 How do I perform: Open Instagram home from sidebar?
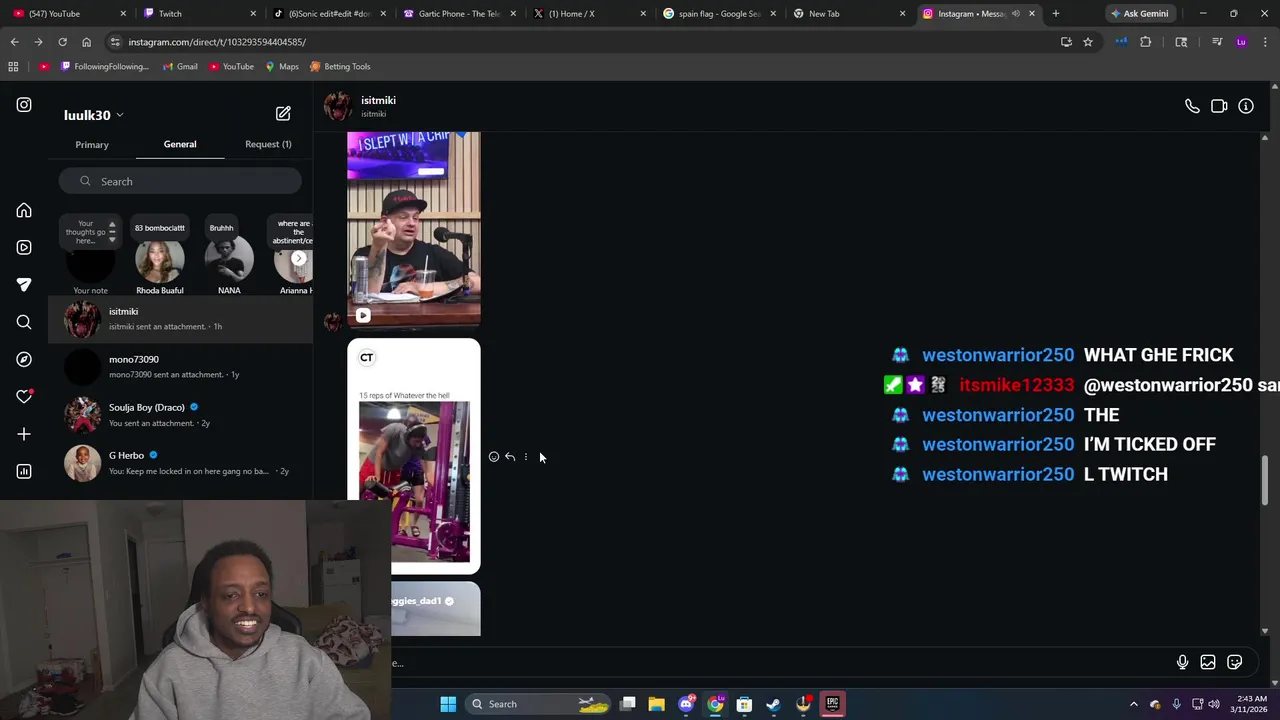coord(24,211)
